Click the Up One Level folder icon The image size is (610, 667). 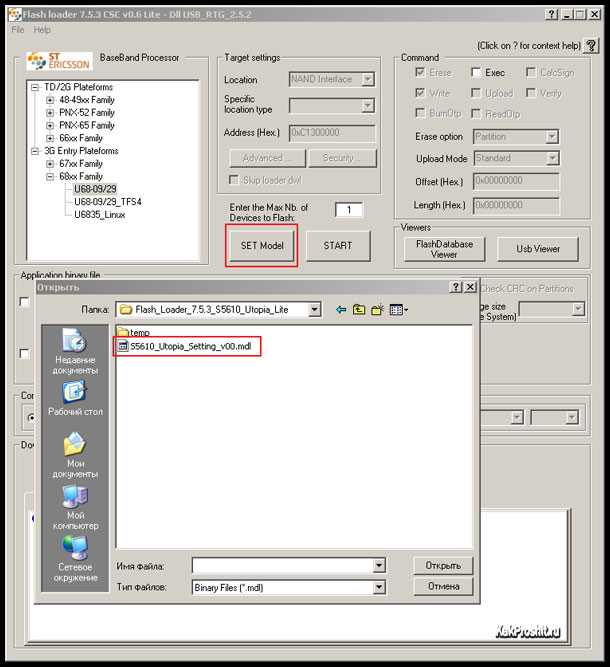click(x=358, y=310)
